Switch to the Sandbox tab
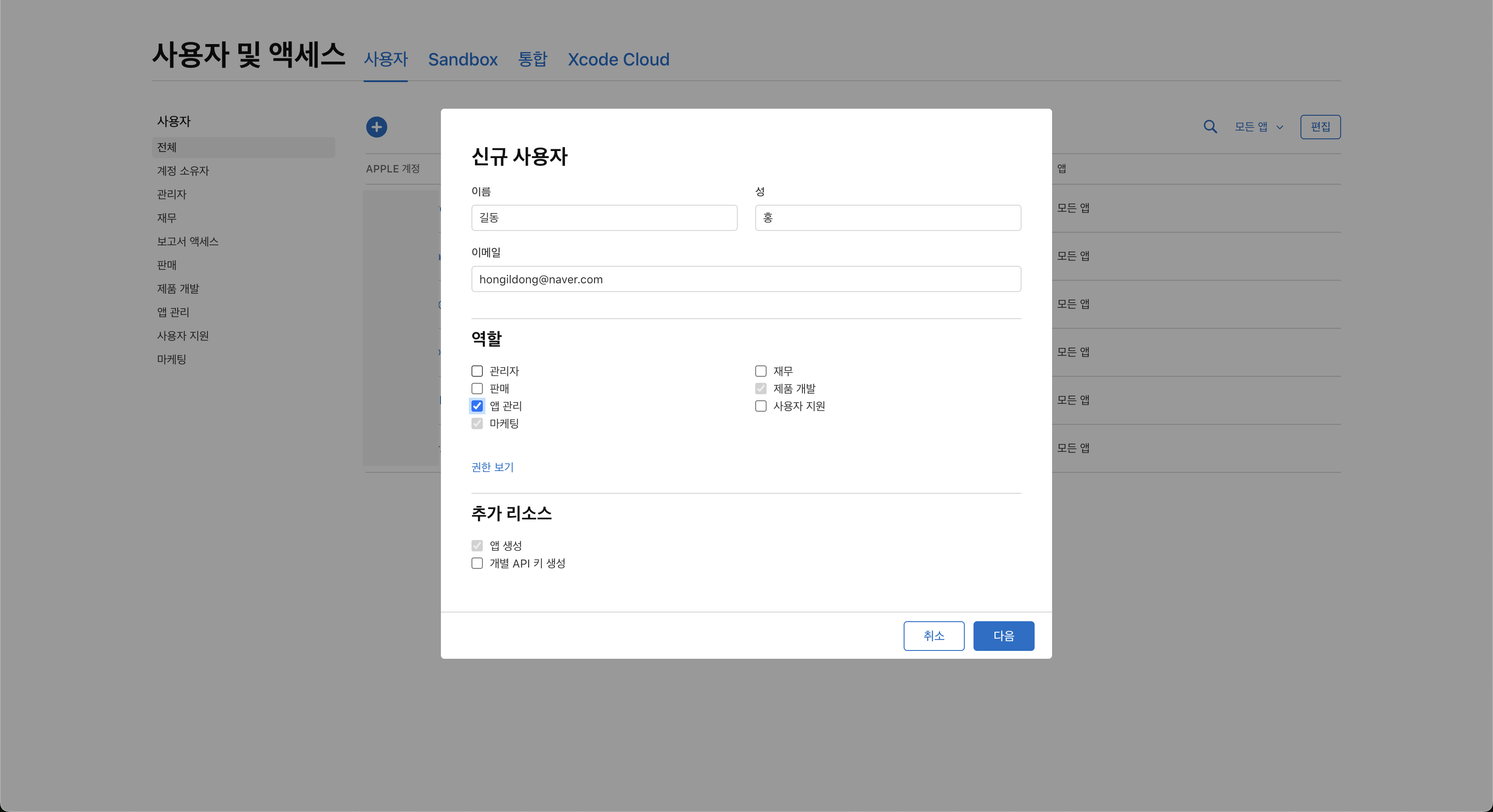Viewport: 1493px width, 812px height. (462, 60)
